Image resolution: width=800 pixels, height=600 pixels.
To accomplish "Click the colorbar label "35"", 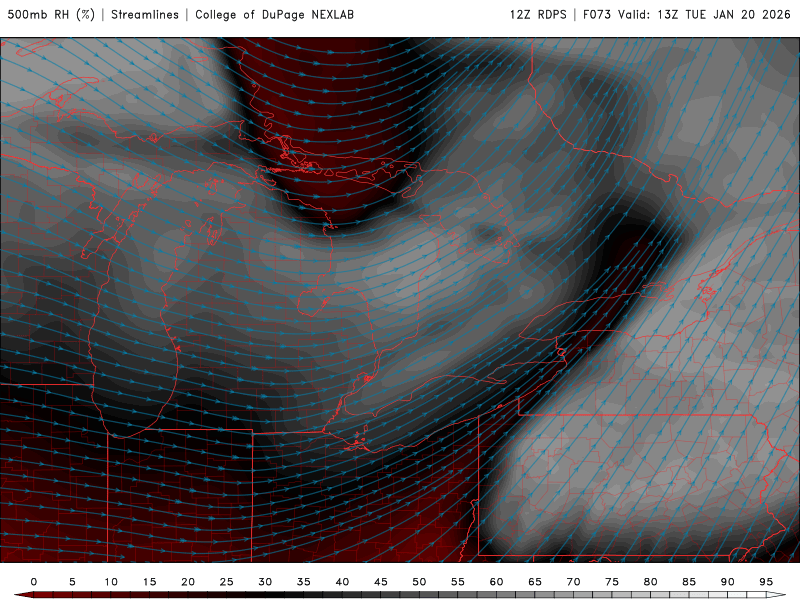I will click(x=304, y=582).
